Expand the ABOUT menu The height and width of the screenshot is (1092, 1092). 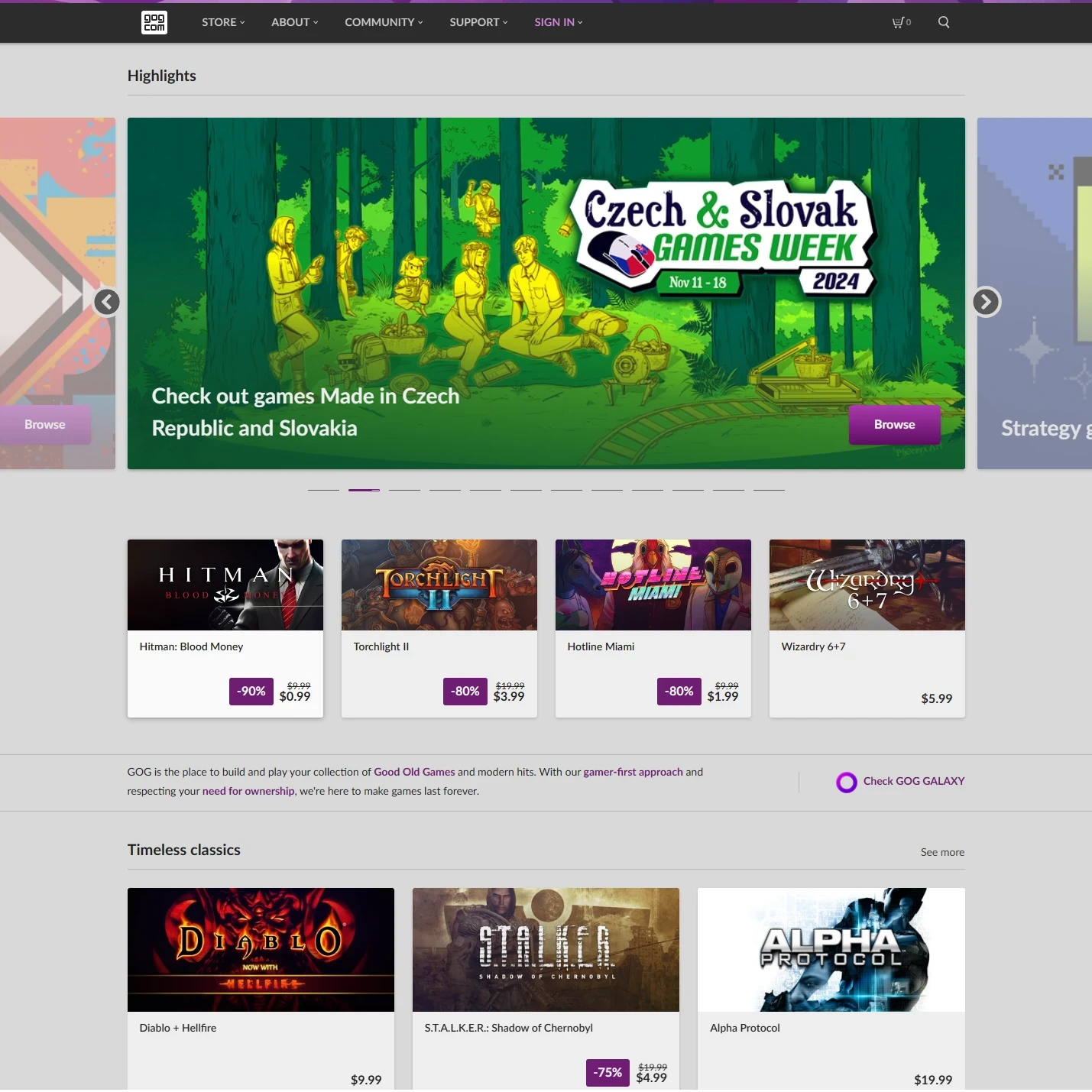click(293, 22)
